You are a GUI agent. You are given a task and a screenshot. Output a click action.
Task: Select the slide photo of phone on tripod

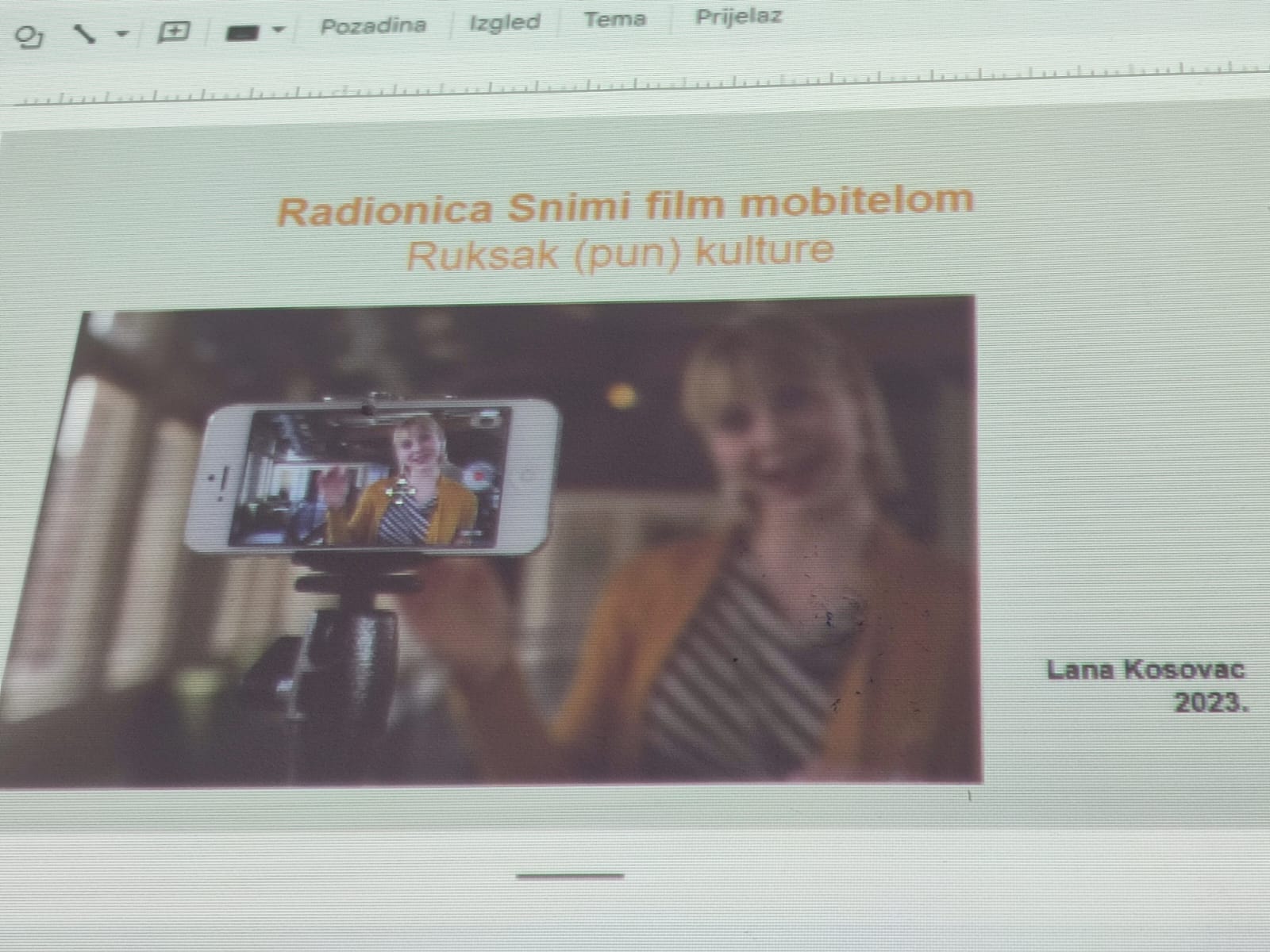point(491,541)
